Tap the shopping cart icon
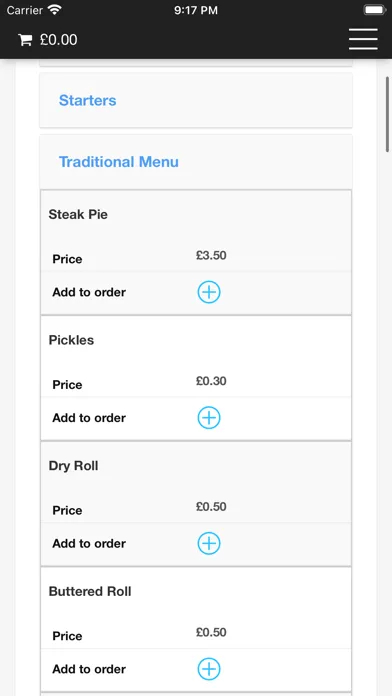This screenshot has width=392, height=696. pyautogui.click(x=25, y=40)
